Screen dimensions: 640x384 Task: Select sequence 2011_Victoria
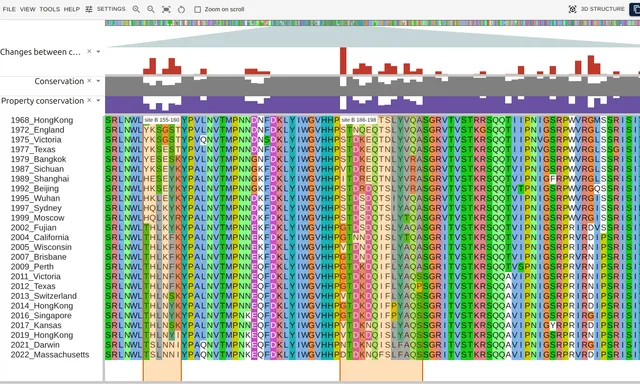click(36, 277)
